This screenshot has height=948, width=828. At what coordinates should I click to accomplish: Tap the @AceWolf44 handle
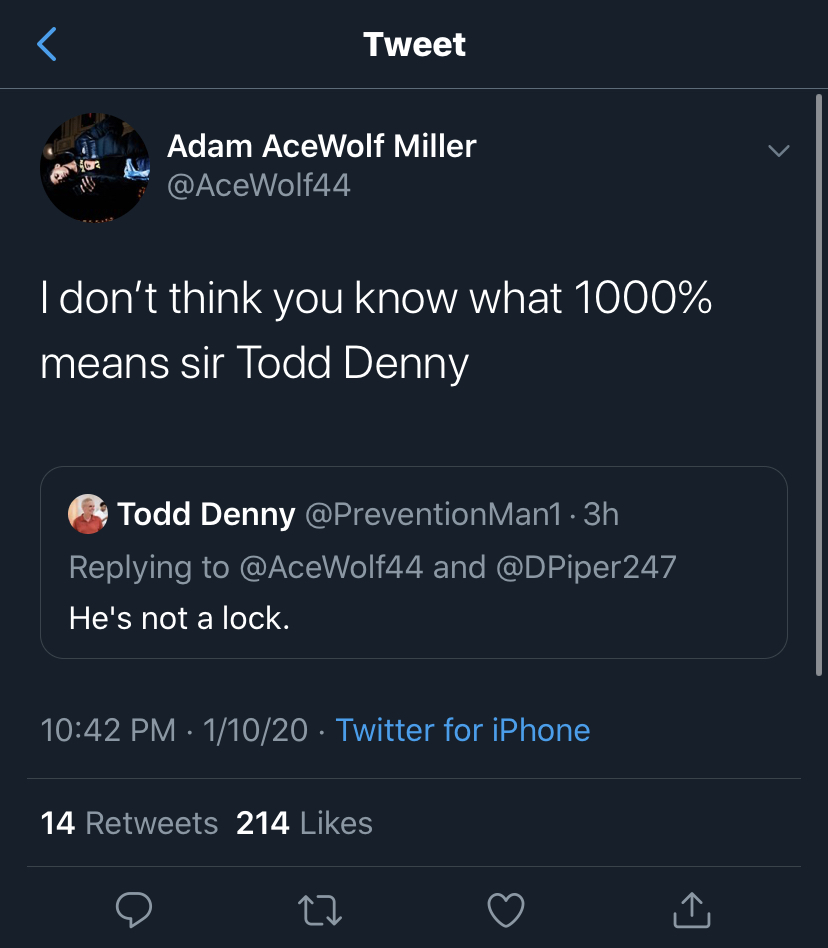[259, 185]
